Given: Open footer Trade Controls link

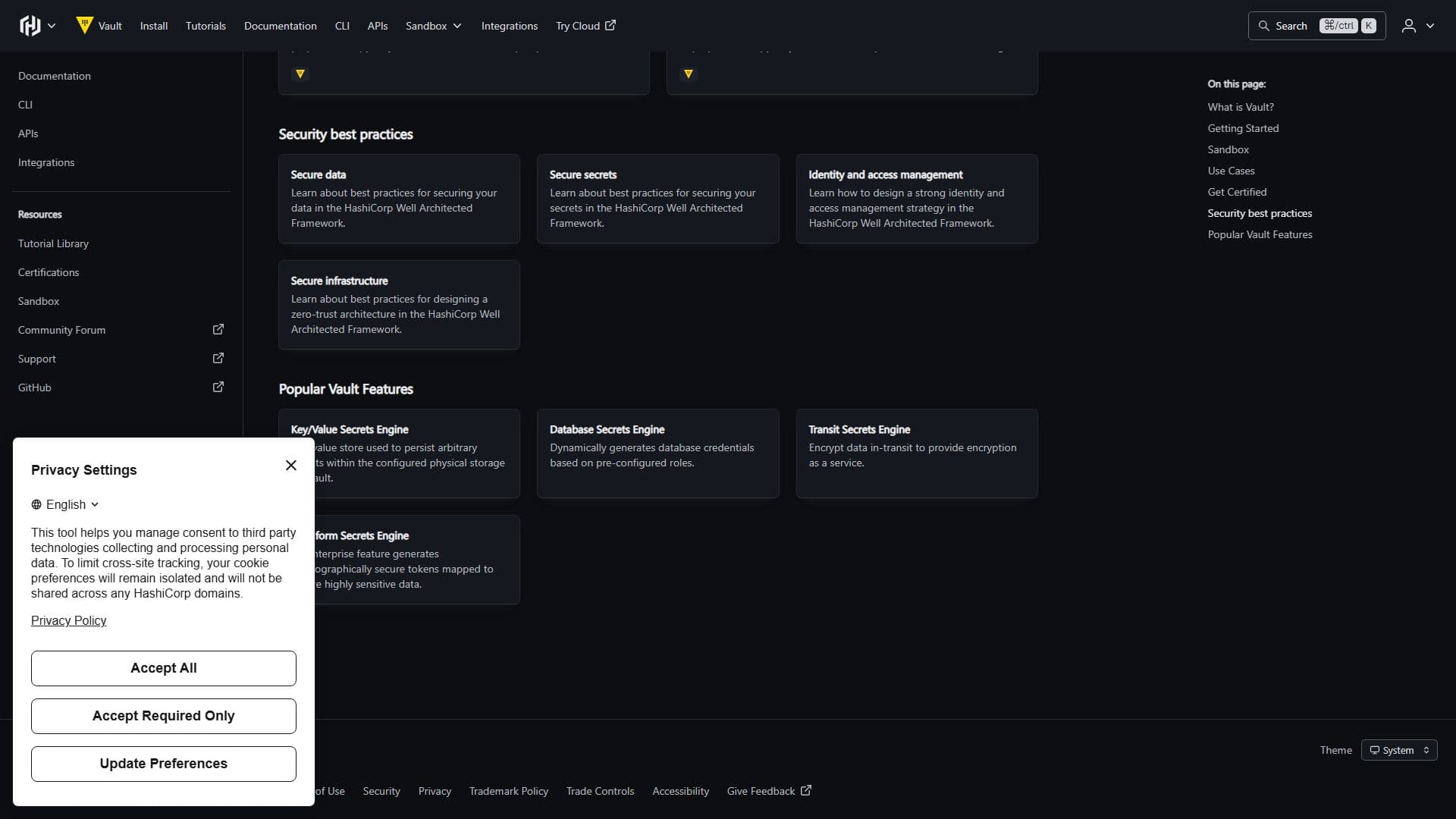Looking at the screenshot, I should 600,791.
